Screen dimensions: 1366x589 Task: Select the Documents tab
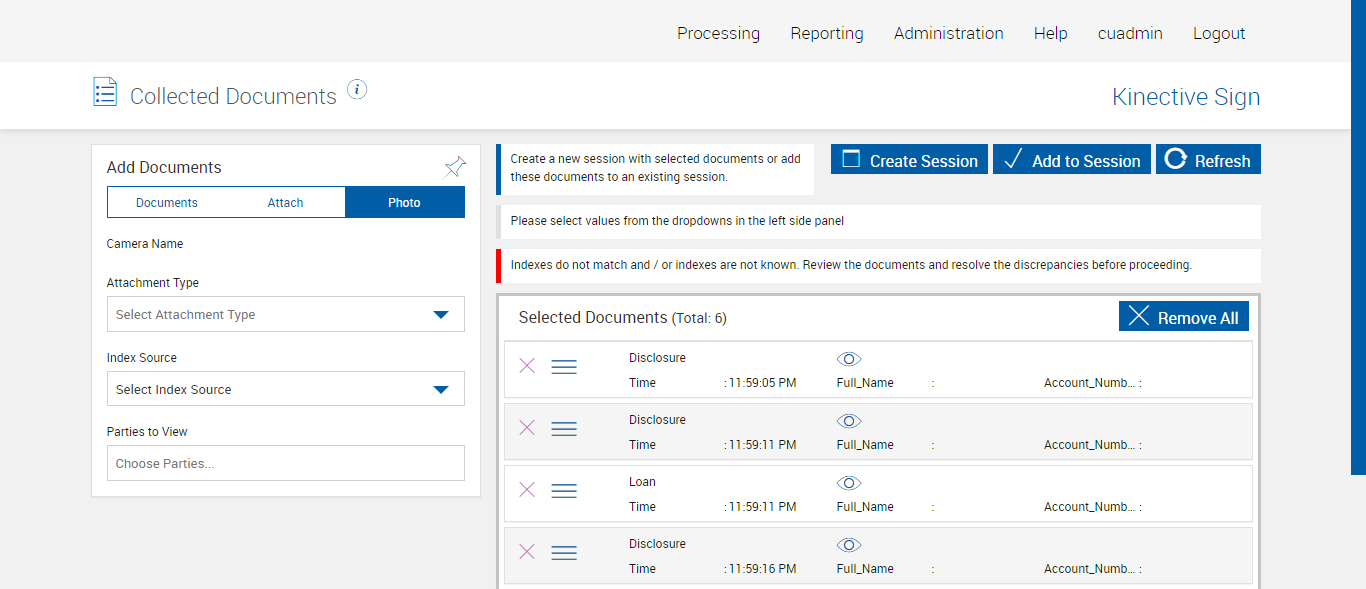[x=167, y=202]
